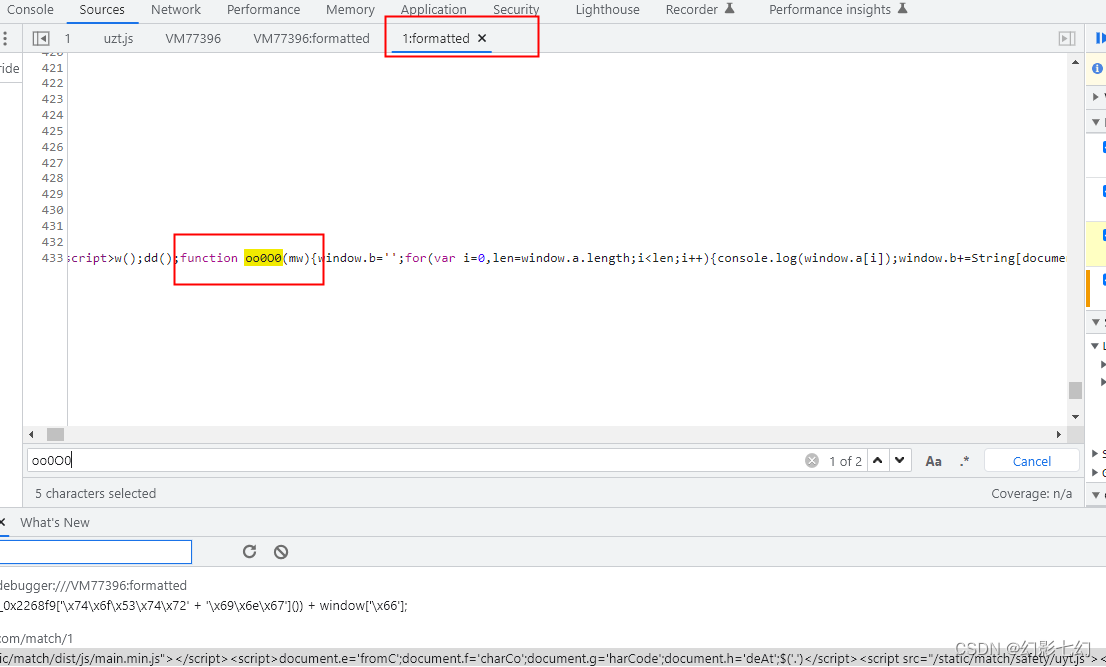Open the three-dot more options menu

tap(5, 38)
